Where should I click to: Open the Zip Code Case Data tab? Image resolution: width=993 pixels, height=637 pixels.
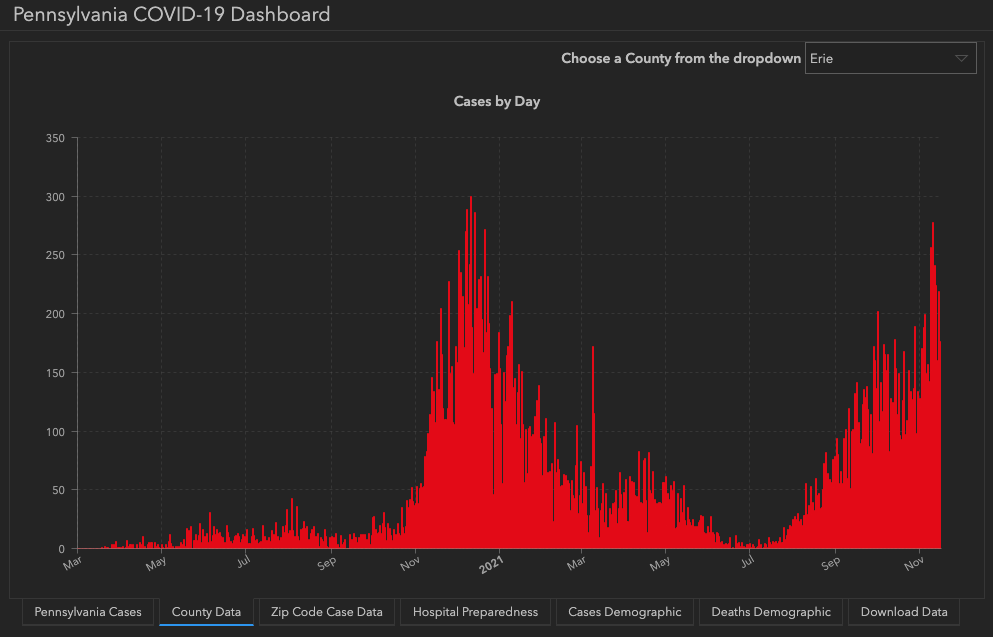(x=326, y=612)
